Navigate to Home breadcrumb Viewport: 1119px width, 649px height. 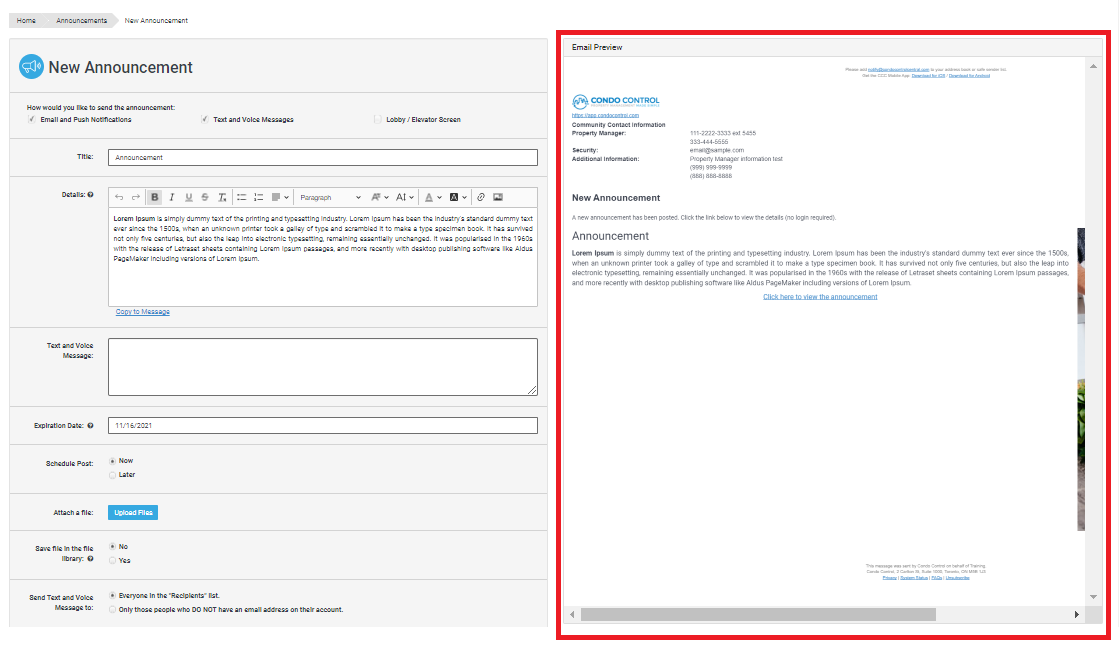[x=27, y=20]
